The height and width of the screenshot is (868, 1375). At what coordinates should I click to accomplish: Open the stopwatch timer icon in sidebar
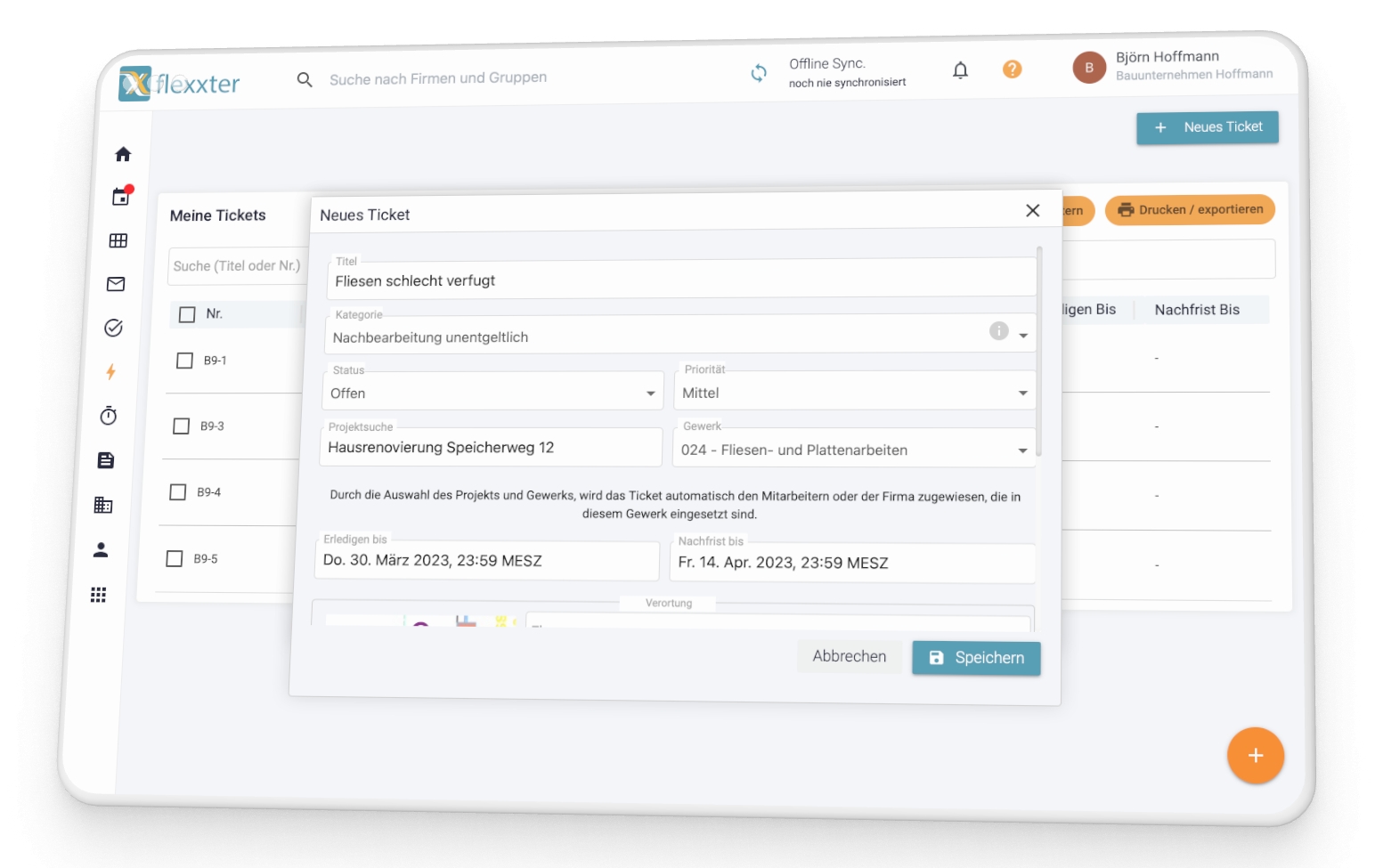[x=109, y=416]
